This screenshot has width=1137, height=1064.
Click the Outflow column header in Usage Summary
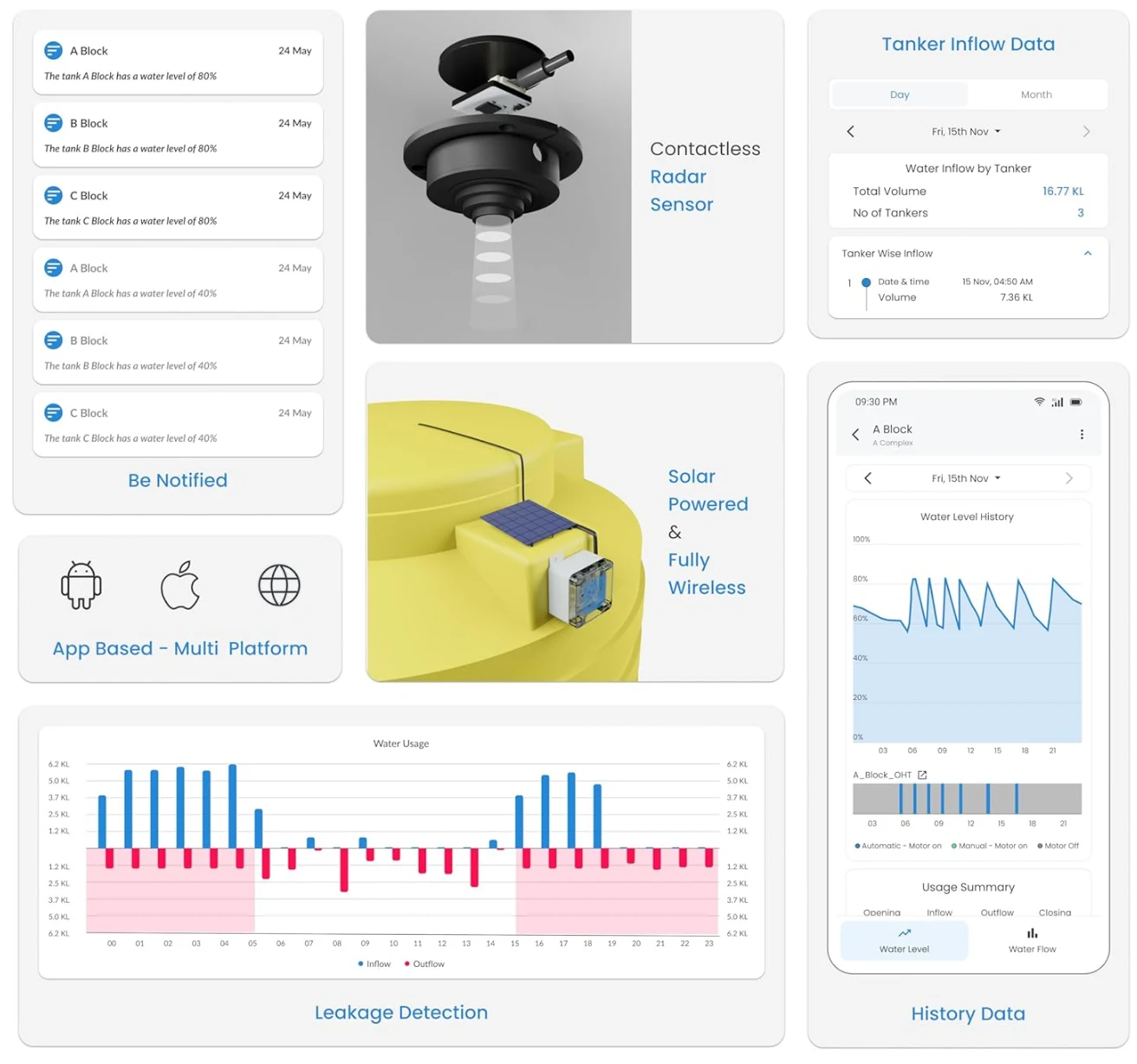click(997, 912)
